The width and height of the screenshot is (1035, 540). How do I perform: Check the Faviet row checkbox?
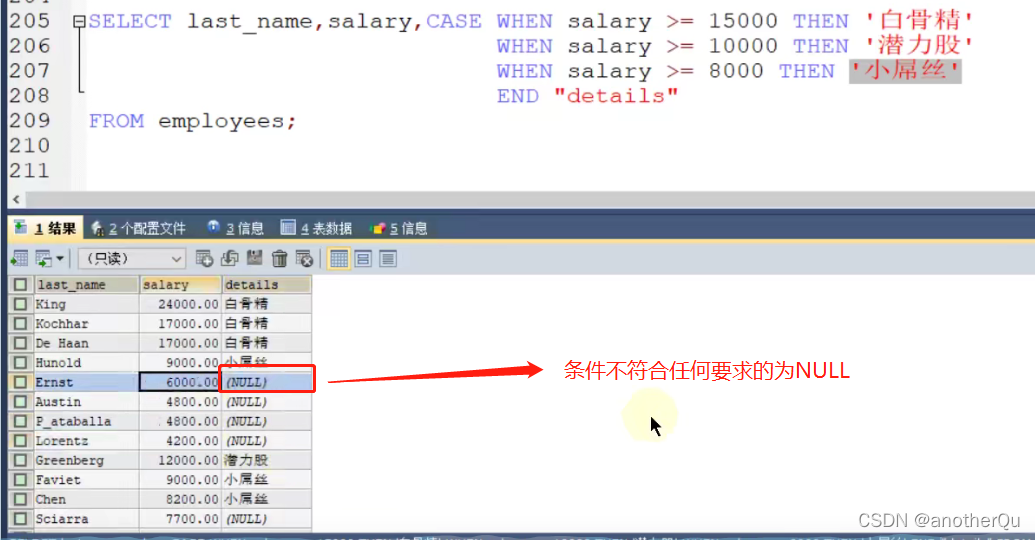[x=20, y=479]
